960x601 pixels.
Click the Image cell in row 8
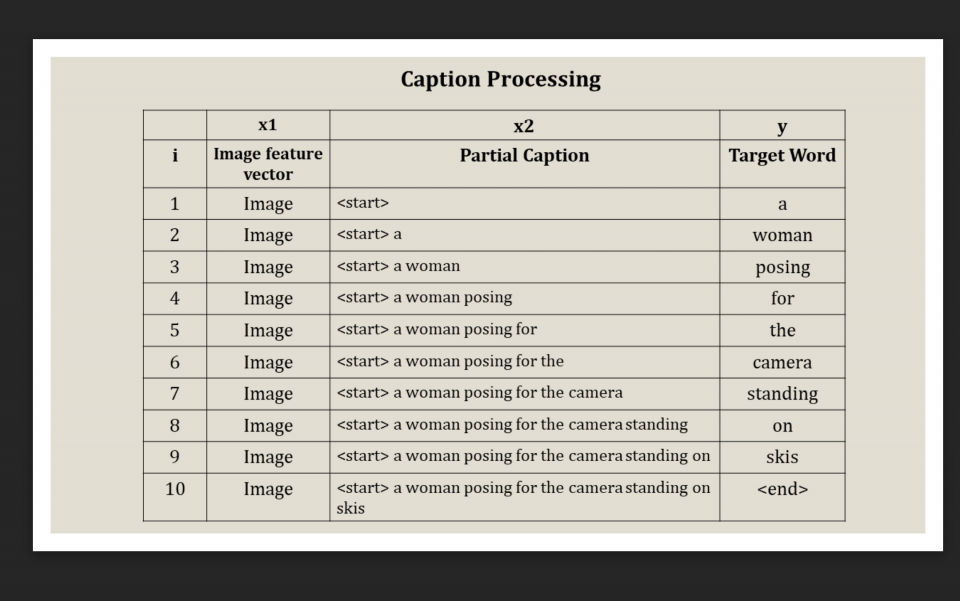pyautogui.click(x=268, y=426)
